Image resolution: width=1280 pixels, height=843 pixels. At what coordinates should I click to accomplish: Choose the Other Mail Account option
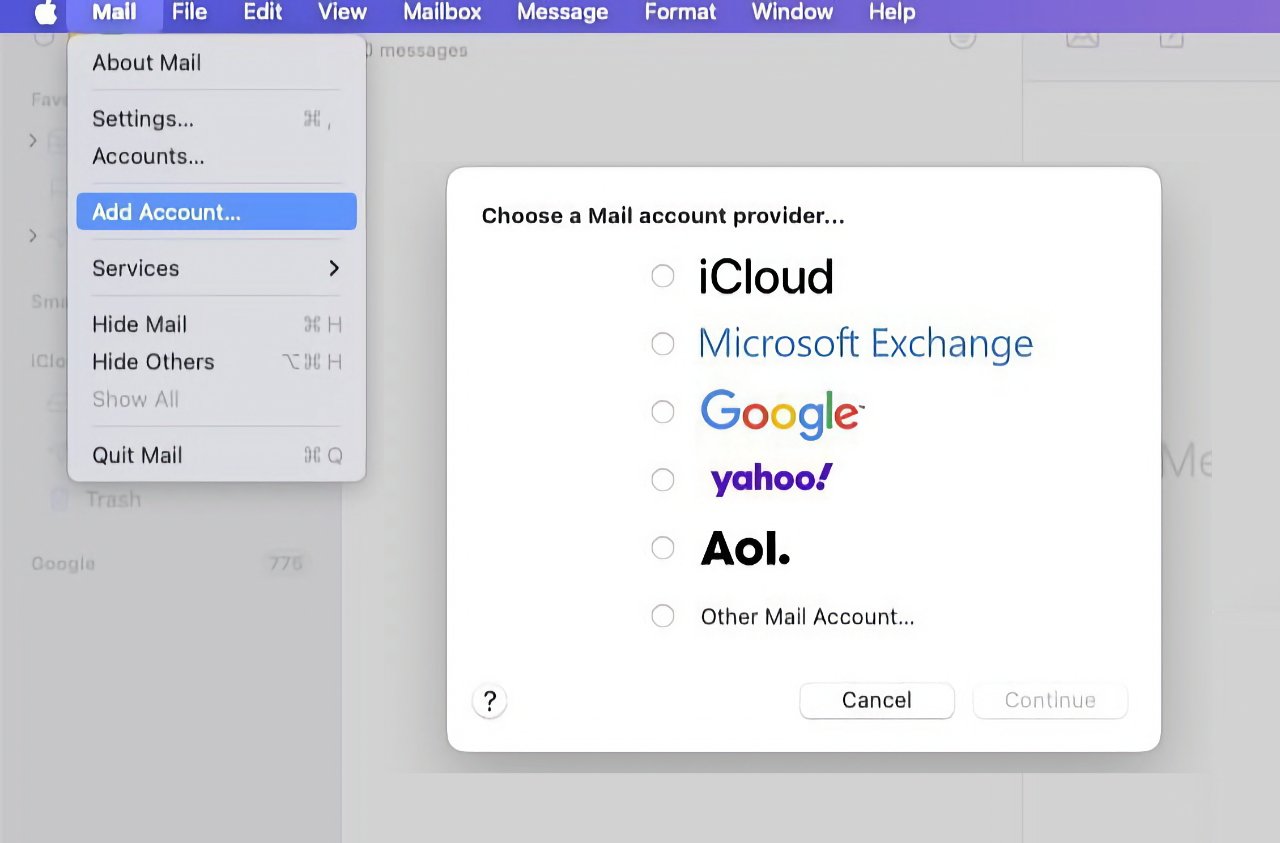click(x=806, y=616)
